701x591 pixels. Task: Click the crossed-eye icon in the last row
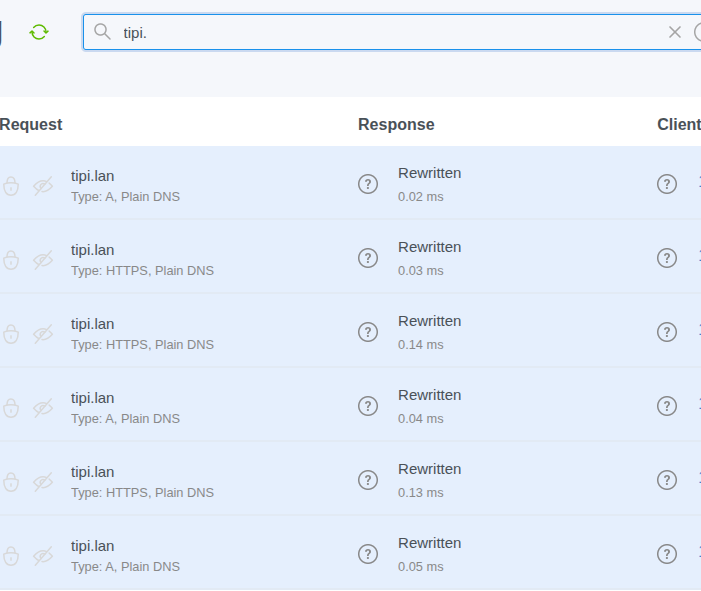42,556
